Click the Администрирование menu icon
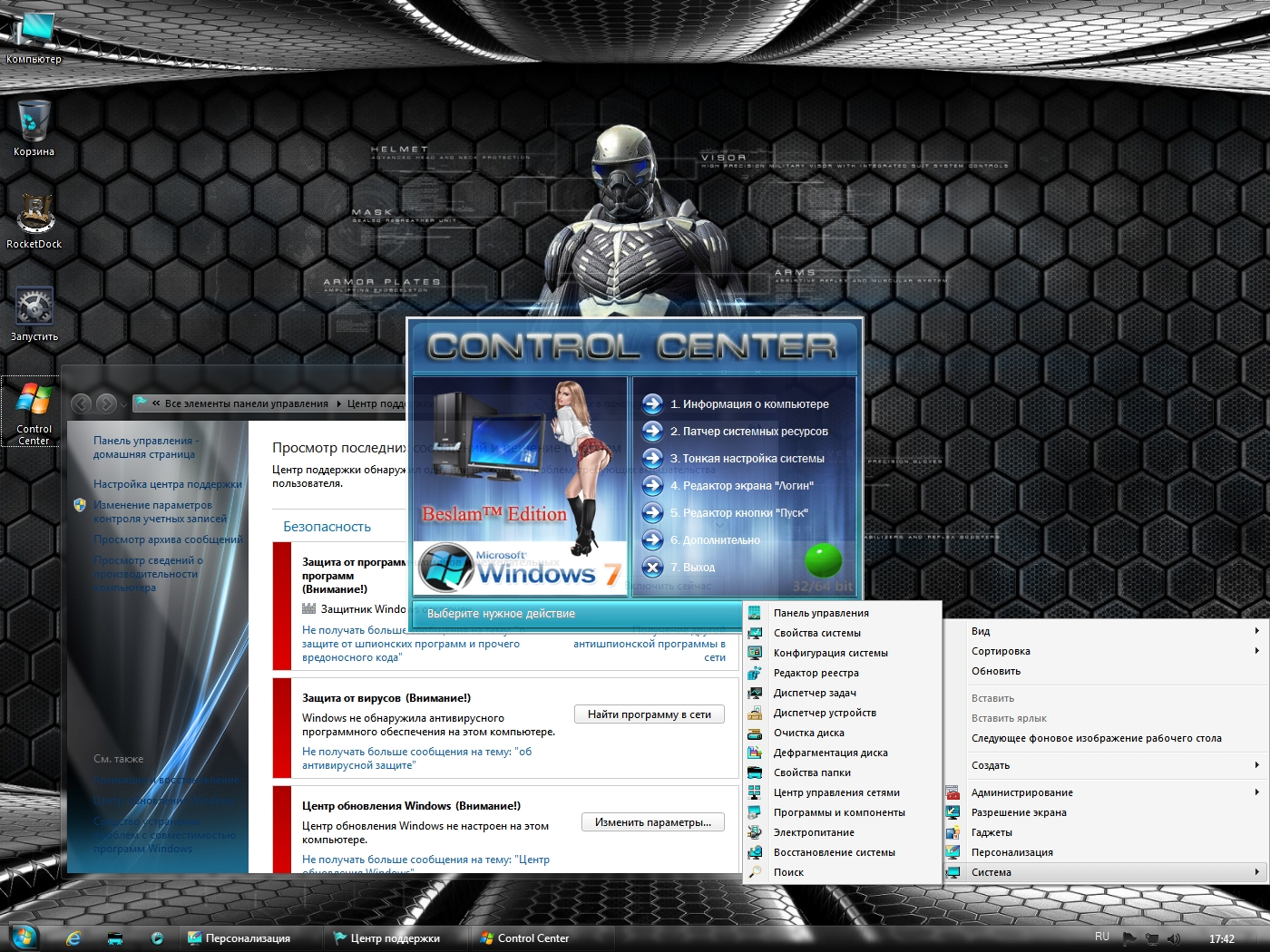Image resolution: width=1270 pixels, height=952 pixels. [x=952, y=792]
